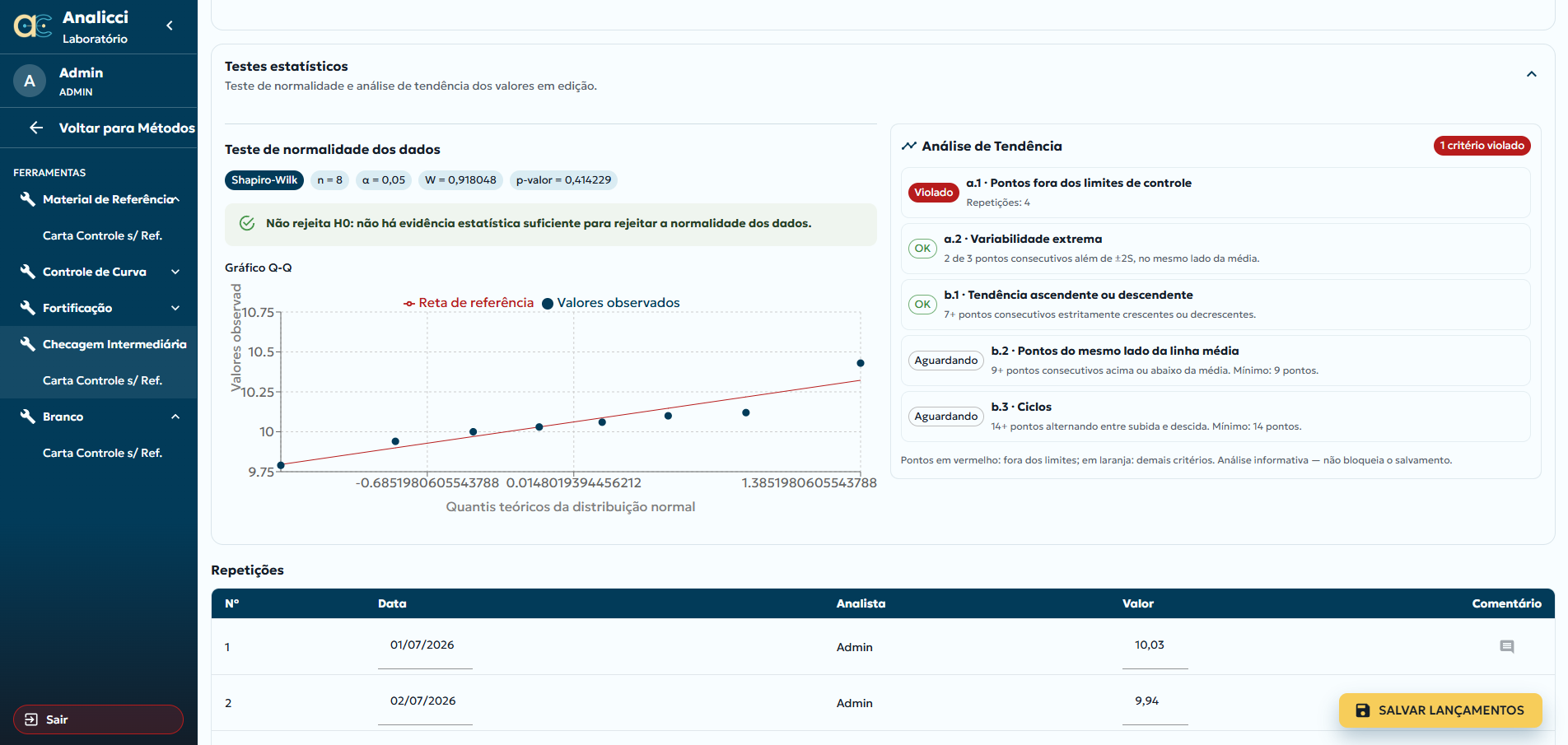This screenshot has height=745, width=1568.
Task: Click the back arrow beside Voltar para Métodos
Action: (36, 128)
